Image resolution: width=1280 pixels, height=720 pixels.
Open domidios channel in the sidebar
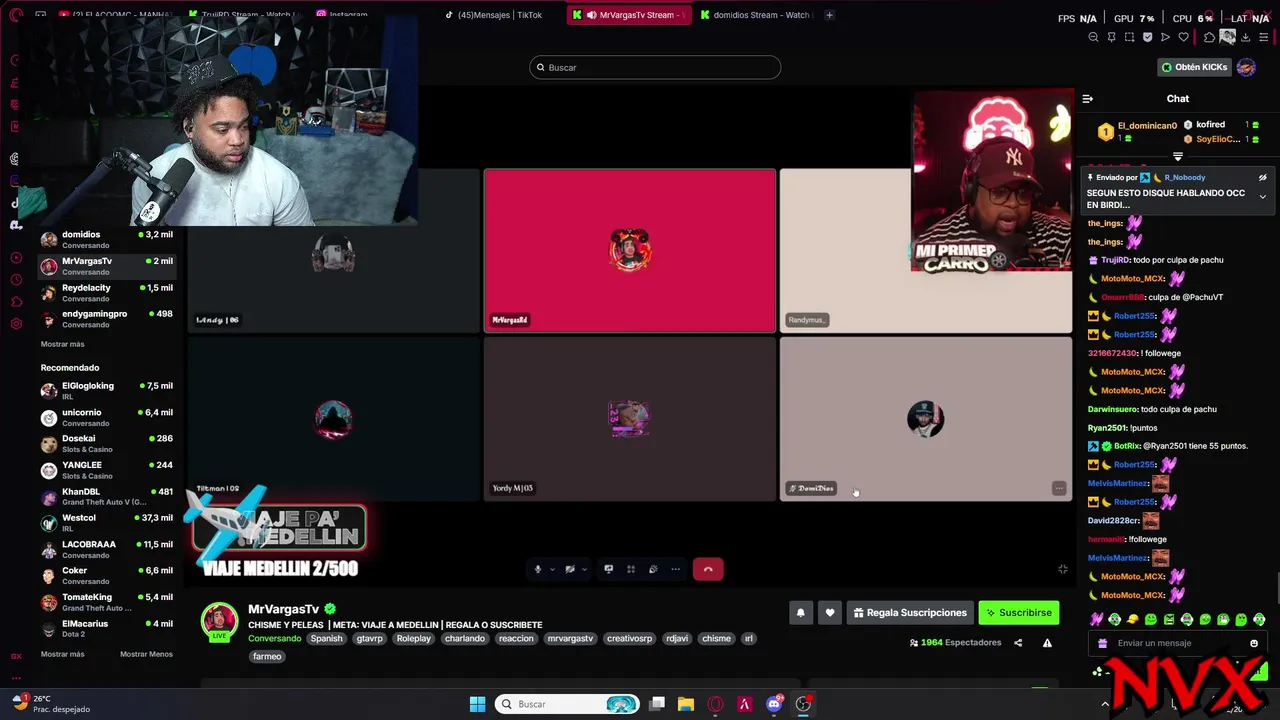click(x=107, y=239)
